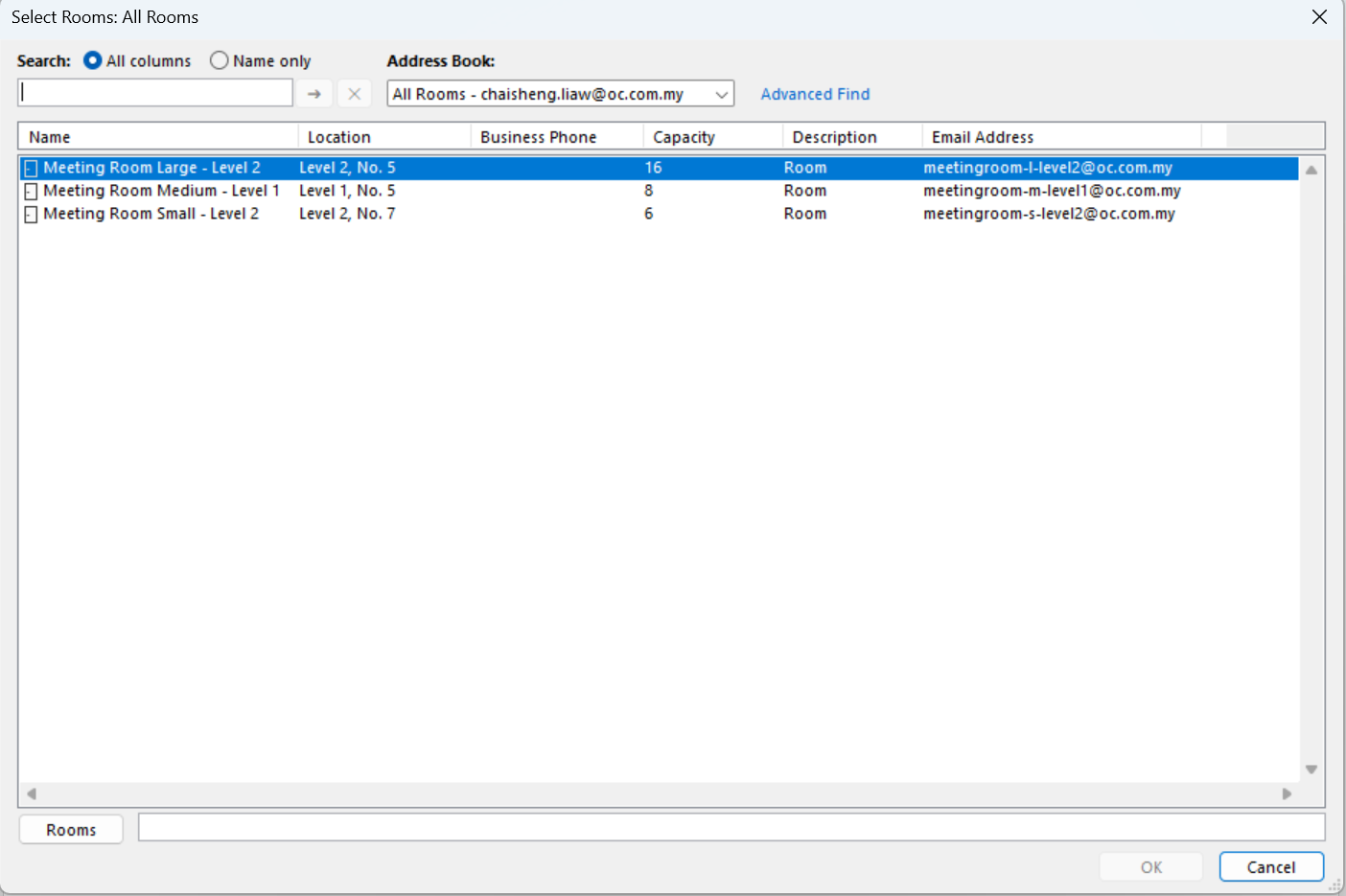
Task: Click the clear search X icon
Action: [354, 94]
